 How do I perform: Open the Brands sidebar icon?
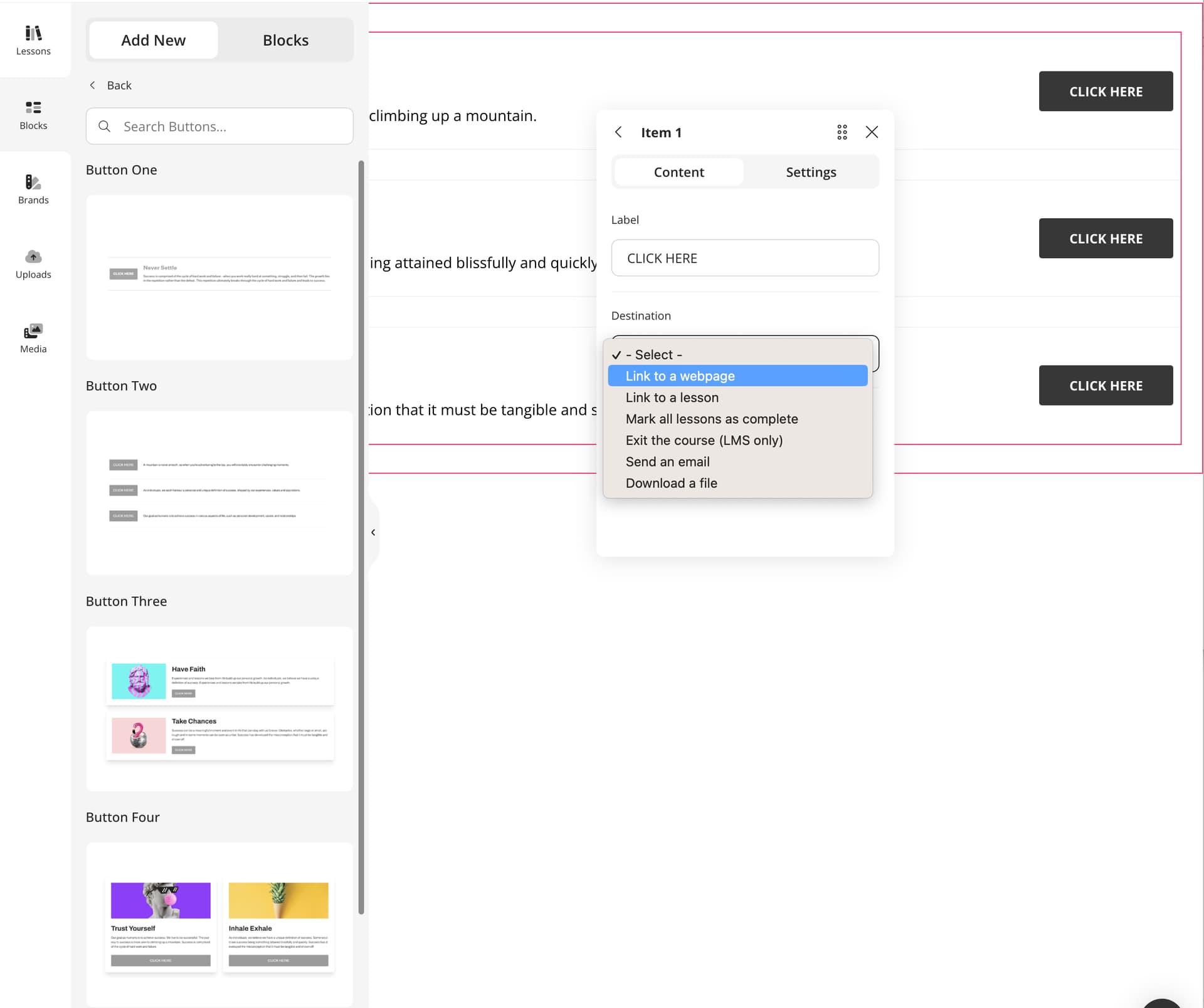[33, 189]
